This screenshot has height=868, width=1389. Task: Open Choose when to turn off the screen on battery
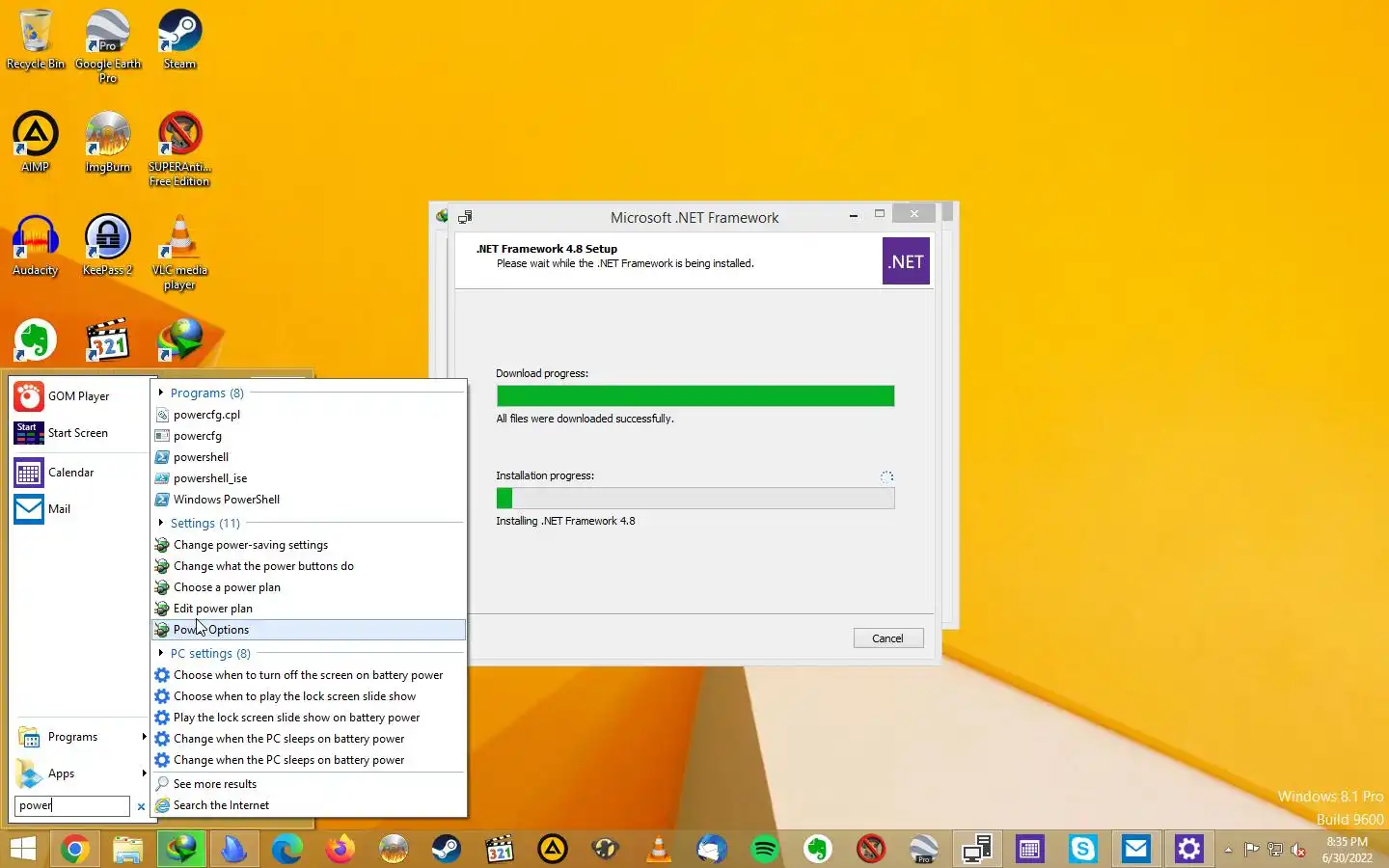[309, 675]
